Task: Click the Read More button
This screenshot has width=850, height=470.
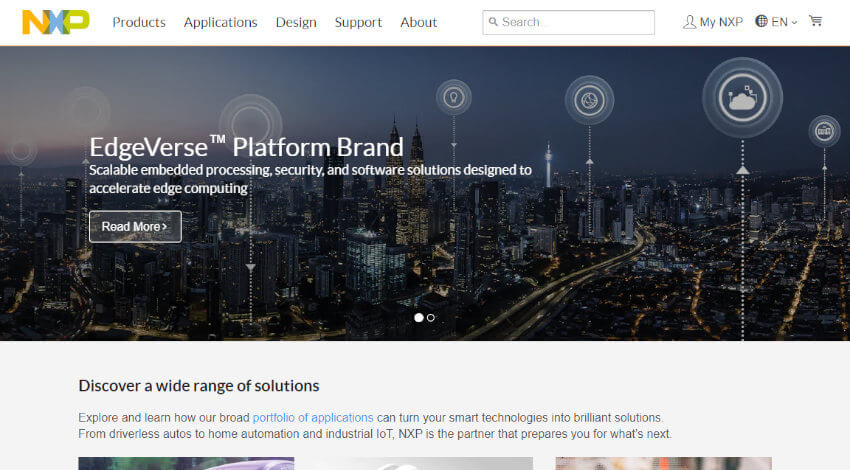Action: point(135,227)
